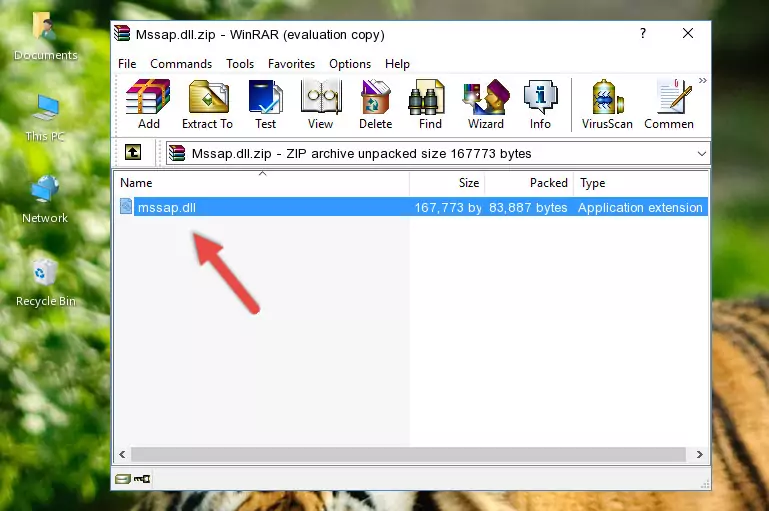
Task: Click the 83,887 bytes packed value
Action: [x=528, y=207]
